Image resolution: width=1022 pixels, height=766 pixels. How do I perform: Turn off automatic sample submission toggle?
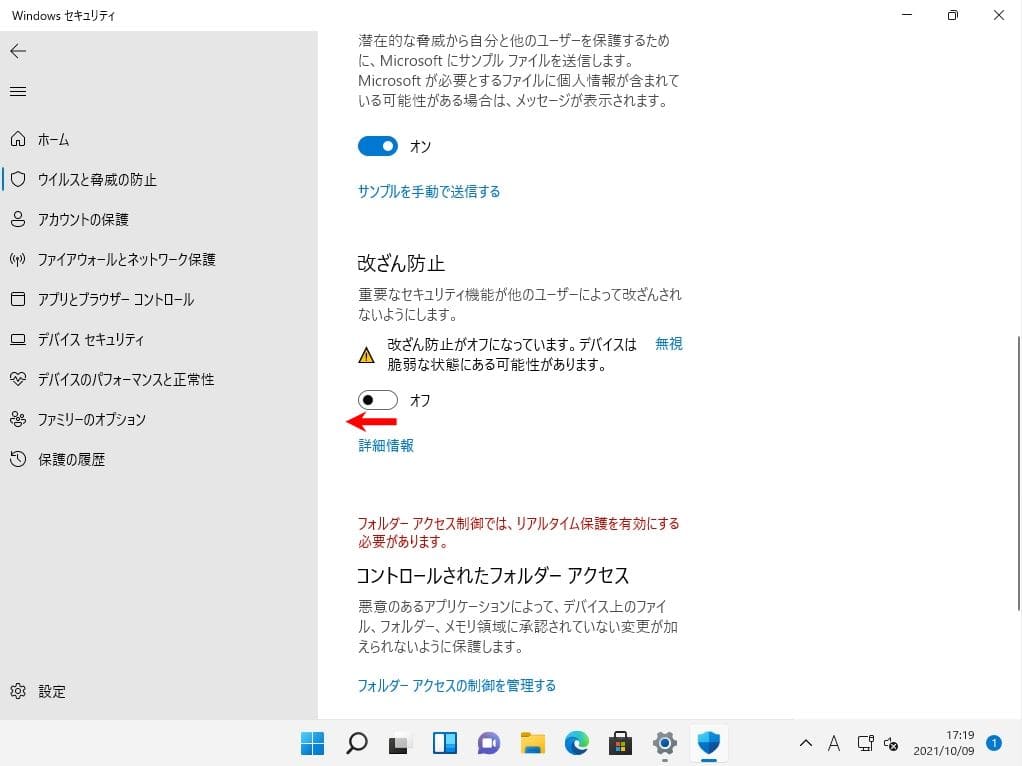click(377, 146)
